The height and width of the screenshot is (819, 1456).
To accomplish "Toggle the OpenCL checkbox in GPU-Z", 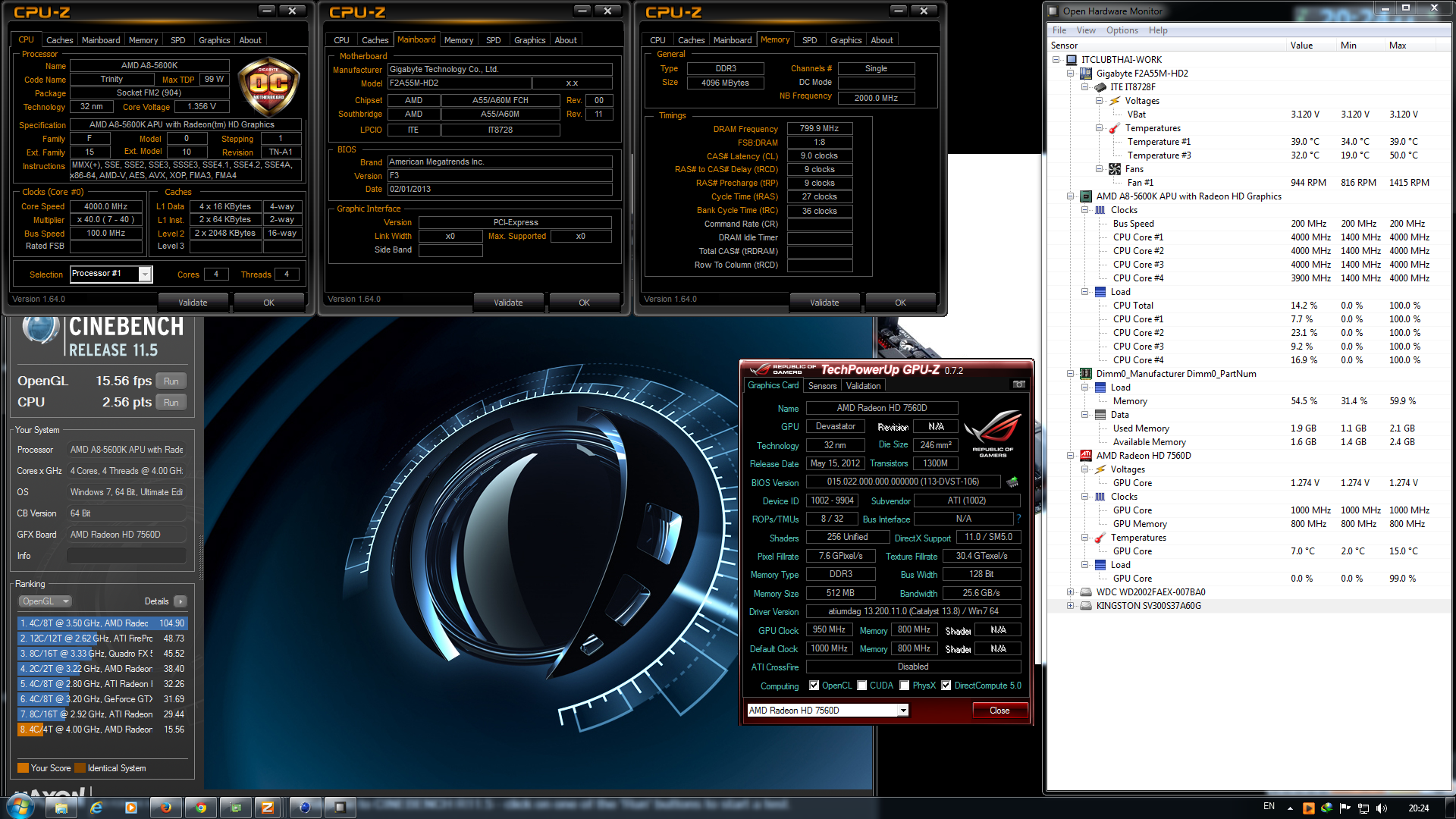I will click(814, 686).
